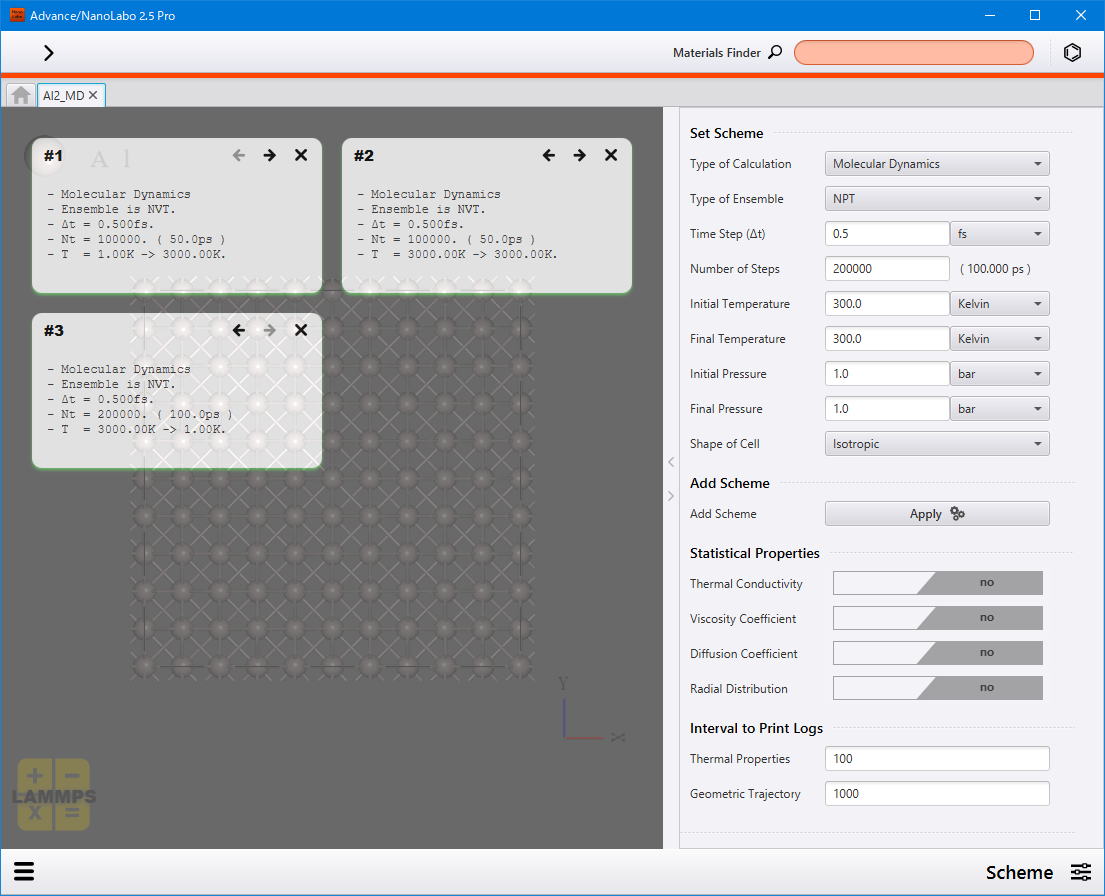
Task: Click the Final Pressure value field
Action: (x=887, y=409)
